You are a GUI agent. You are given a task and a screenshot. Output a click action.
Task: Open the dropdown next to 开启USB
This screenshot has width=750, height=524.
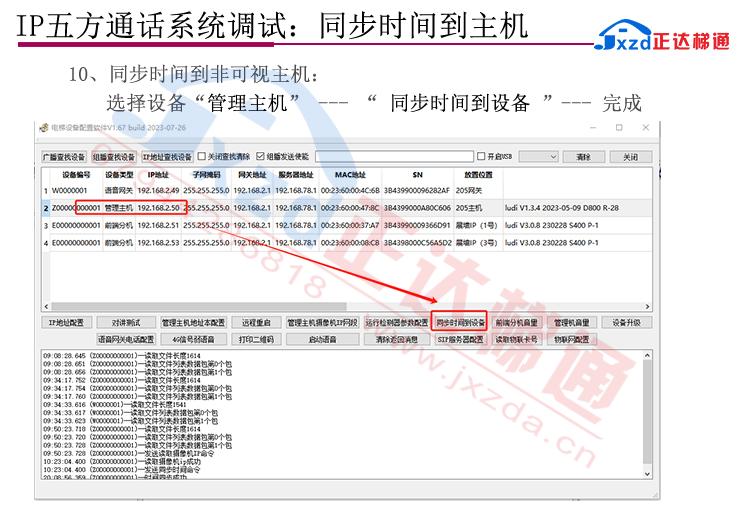coord(551,157)
